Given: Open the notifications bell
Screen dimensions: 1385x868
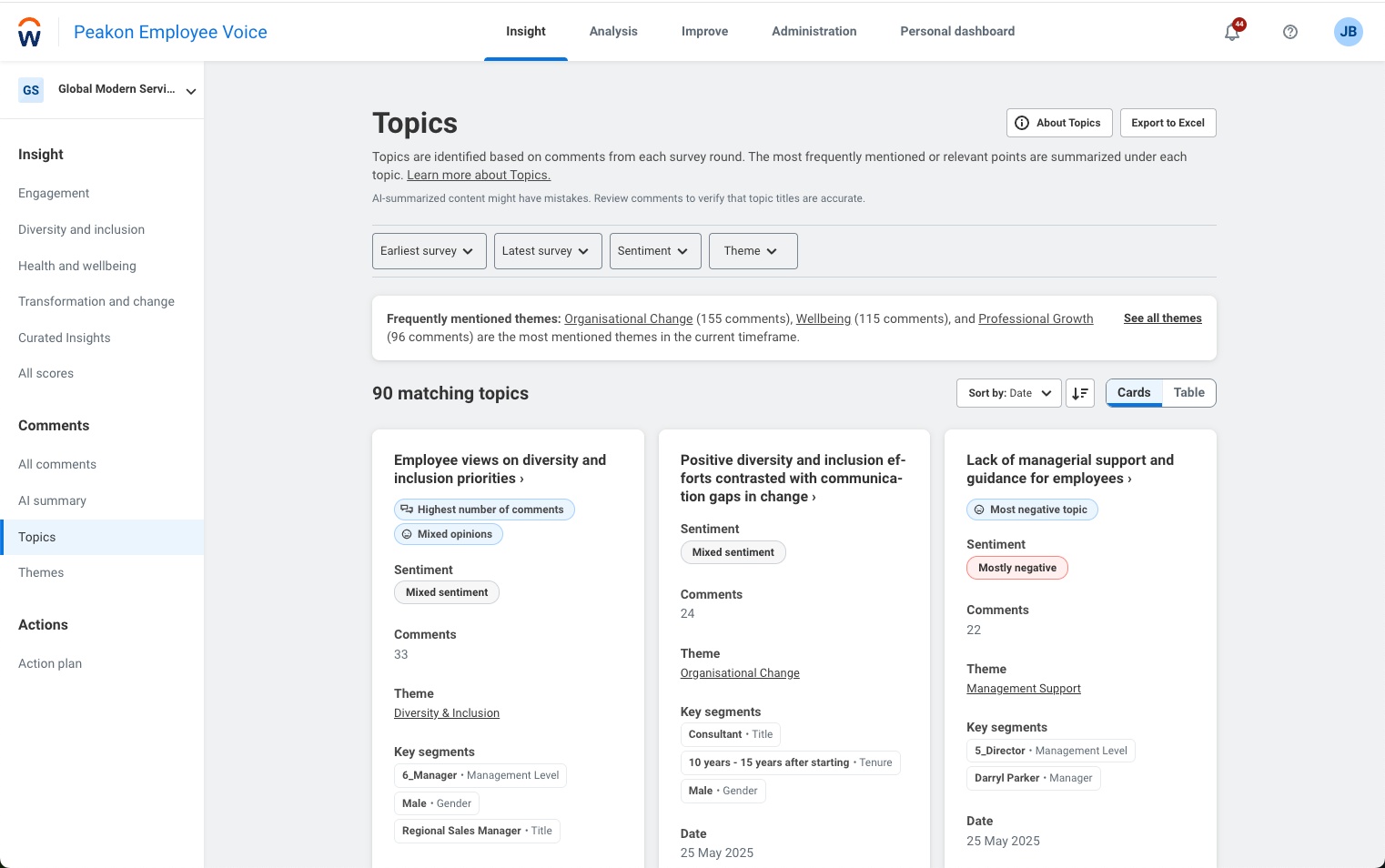Looking at the screenshot, I should coord(1232,32).
